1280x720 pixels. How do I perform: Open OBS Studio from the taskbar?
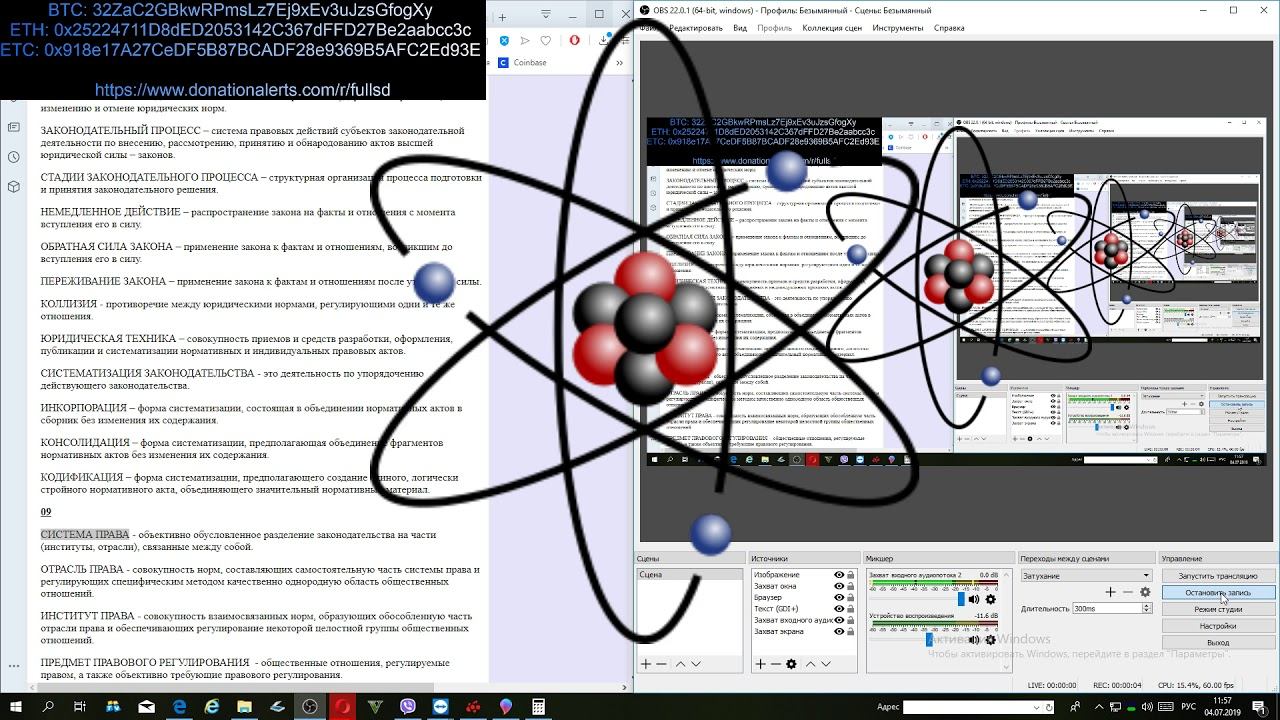pyautogui.click(x=310, y=707)
